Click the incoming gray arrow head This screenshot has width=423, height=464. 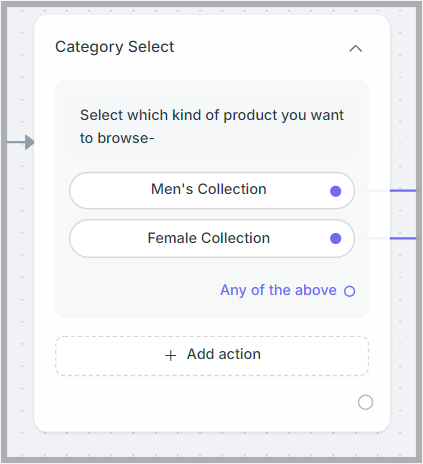click(x=29, y=142)
